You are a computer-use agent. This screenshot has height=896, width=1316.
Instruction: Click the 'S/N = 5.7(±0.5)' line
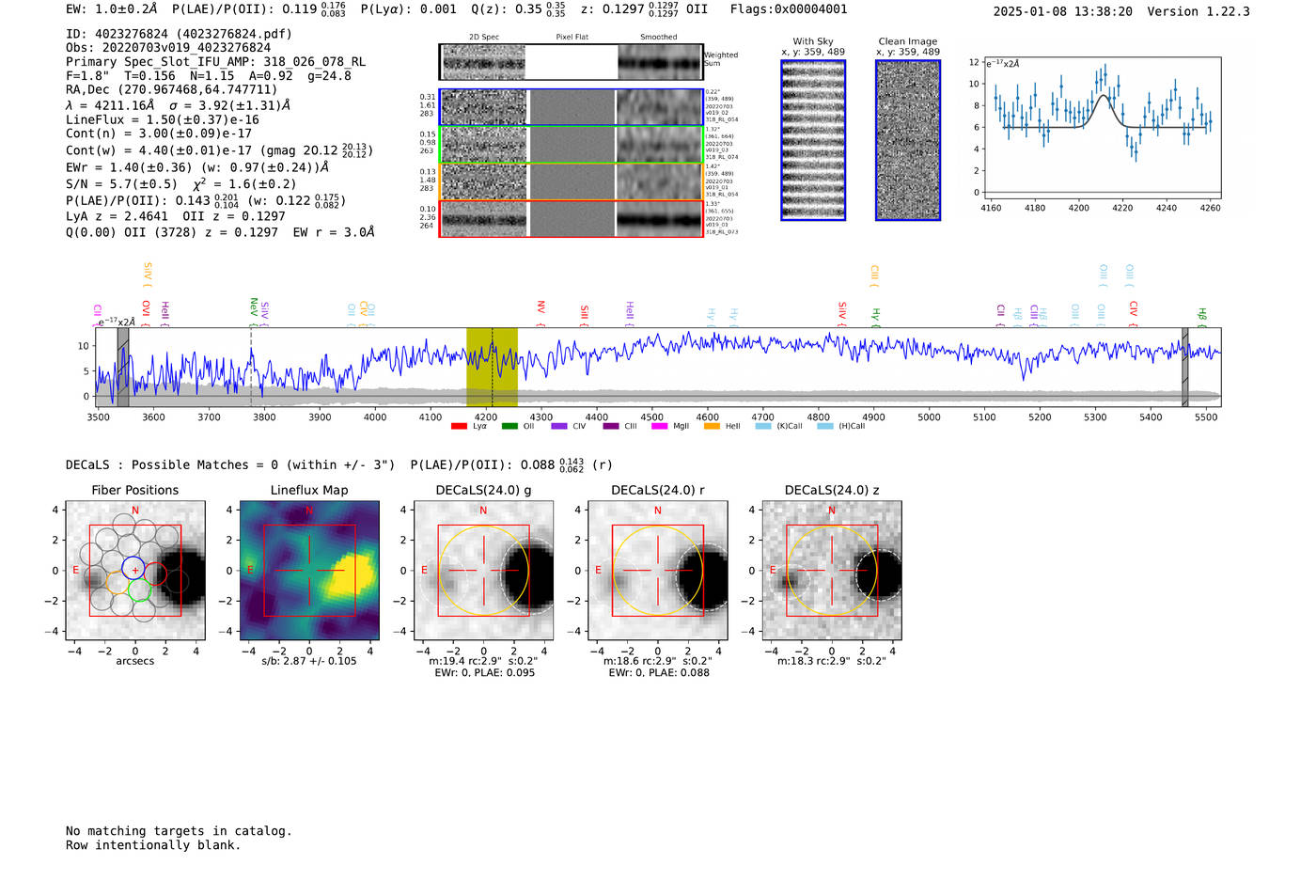click(121, 184)
